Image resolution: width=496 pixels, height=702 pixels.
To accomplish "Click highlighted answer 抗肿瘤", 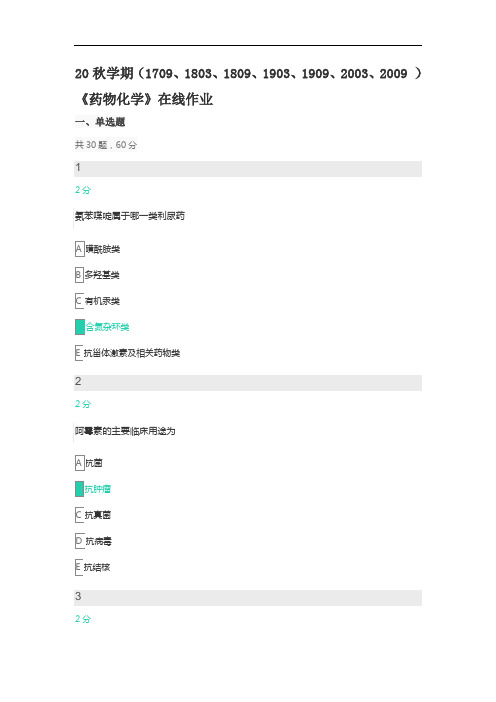I will [93, 489].
